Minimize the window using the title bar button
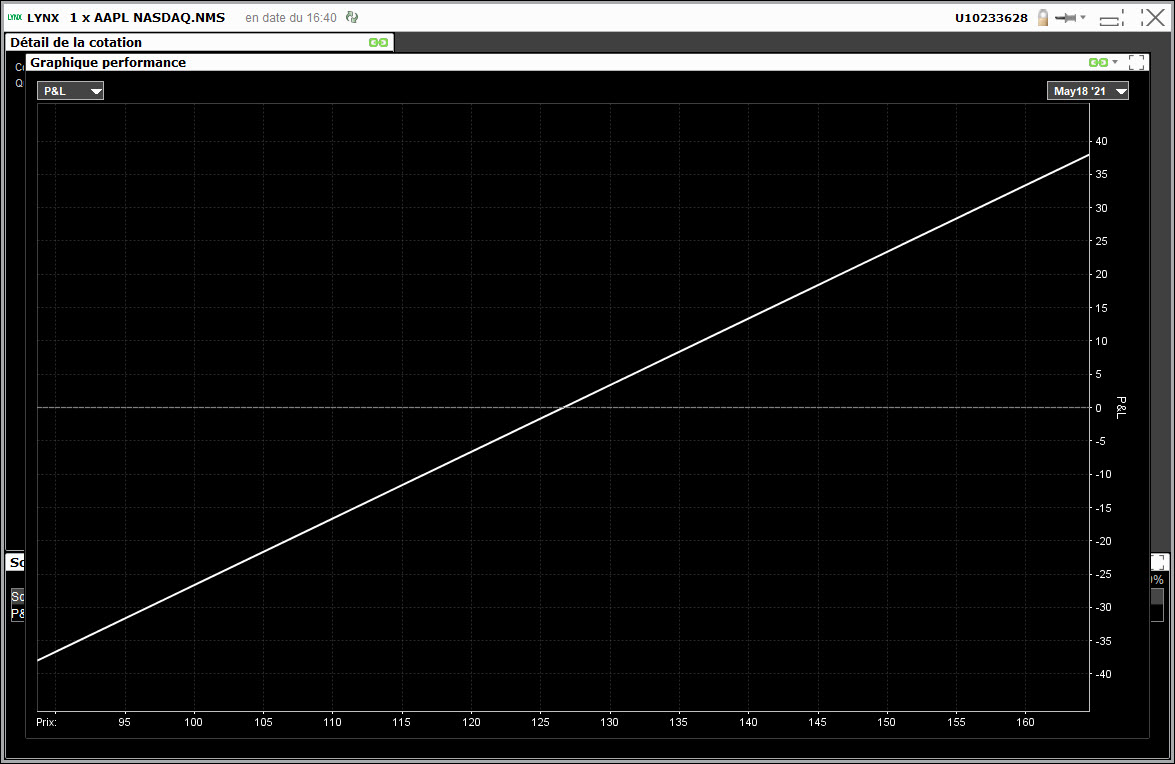Viewport: 1175px width, 764px height. 1111,18
